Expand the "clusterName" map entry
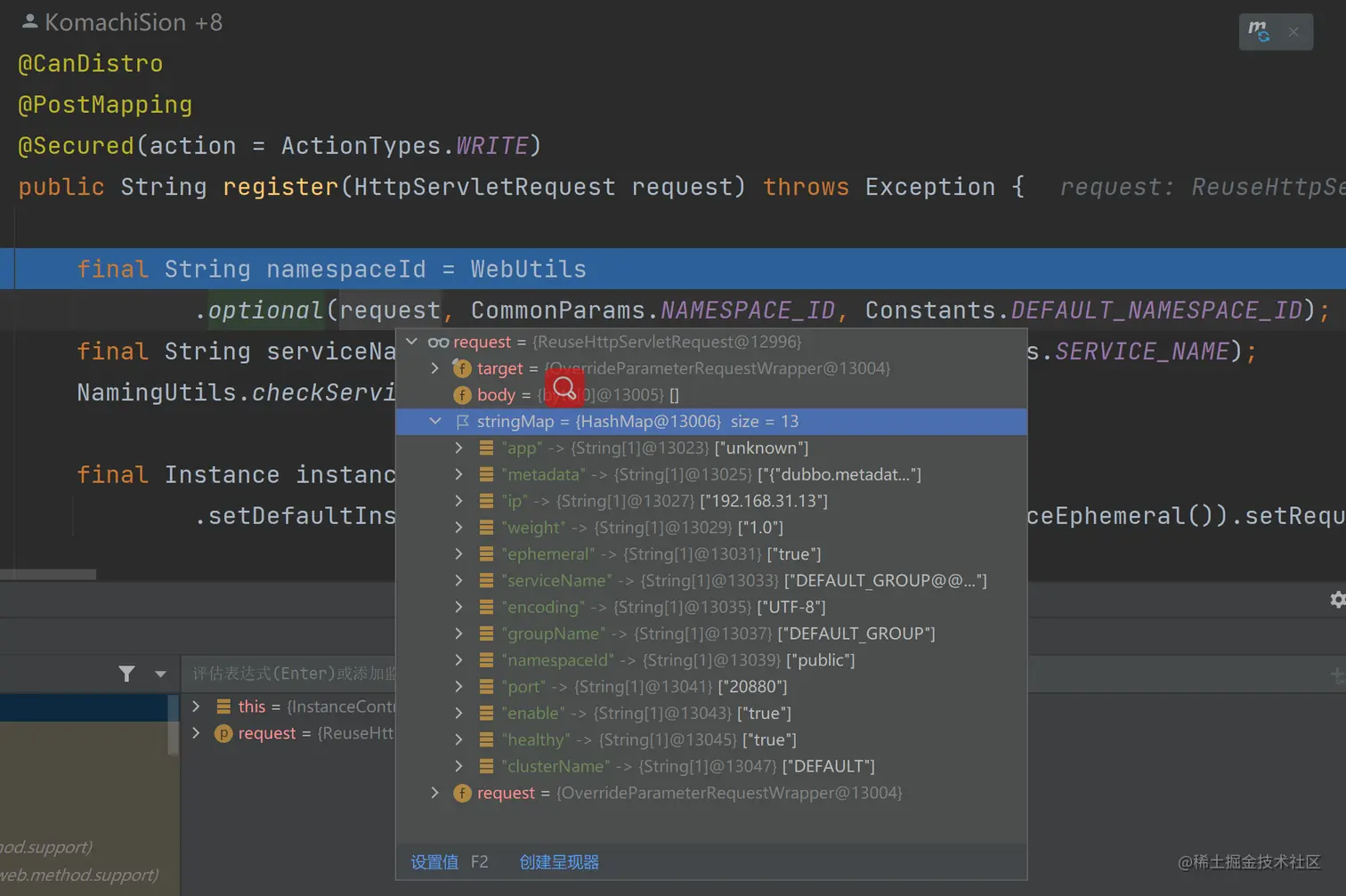This screenshot has height=896, width=1346. pyautogui.click(x=458, y=766)
